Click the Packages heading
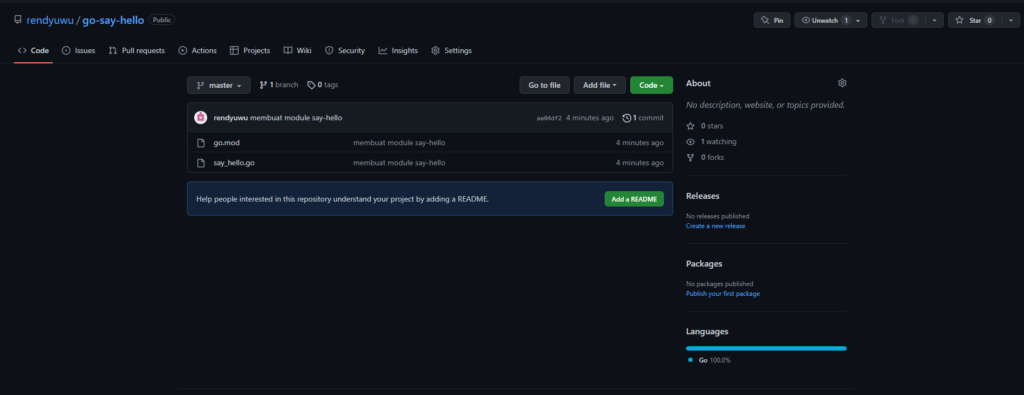1024x395 pixels. click(x=704, y=264)
